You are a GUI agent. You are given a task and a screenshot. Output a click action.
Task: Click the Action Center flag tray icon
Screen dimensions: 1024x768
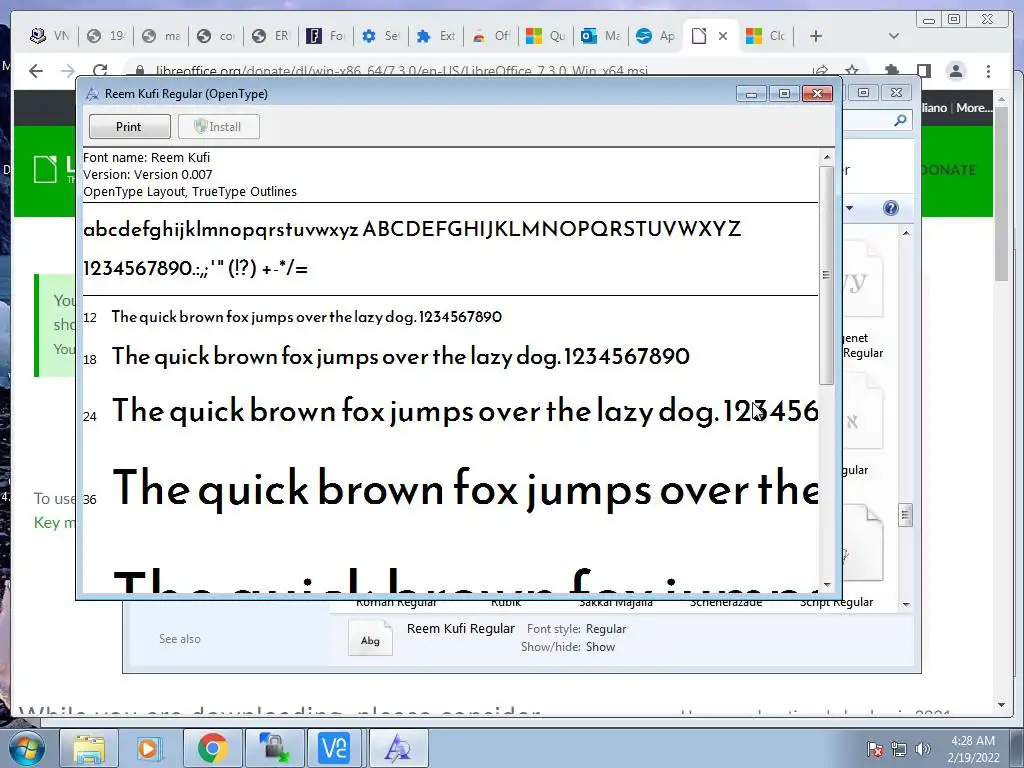[875, 749]
